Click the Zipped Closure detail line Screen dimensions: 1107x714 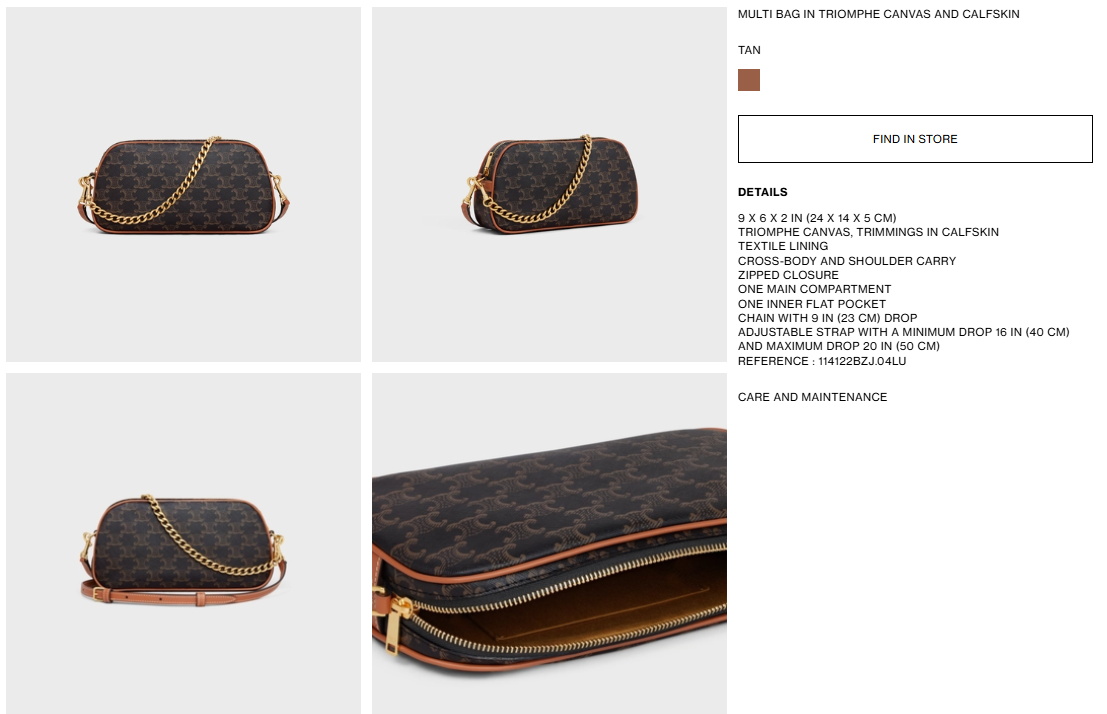pos(788,275)
